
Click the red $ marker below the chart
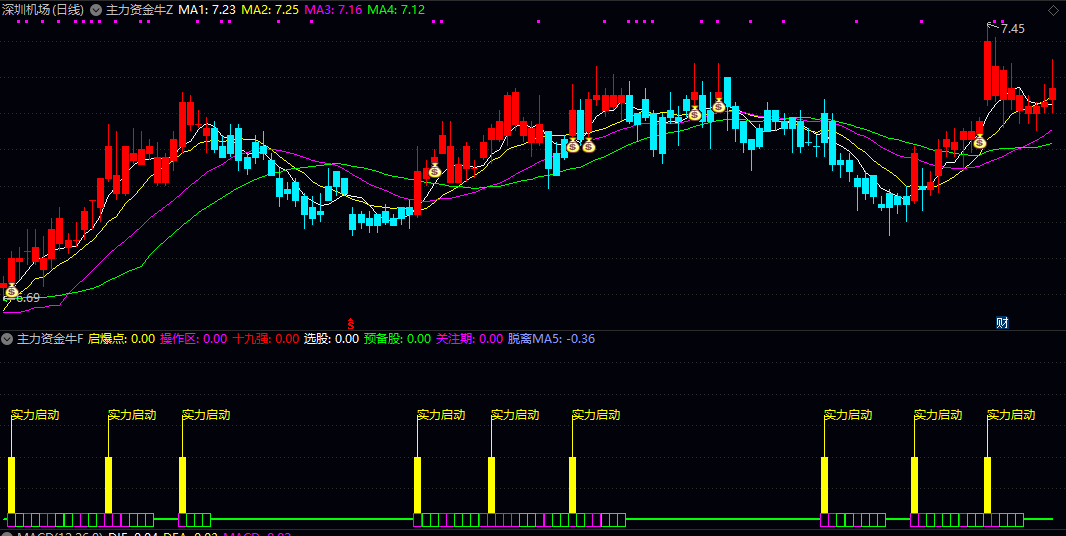pyautogui.click(x=350, y=322)
